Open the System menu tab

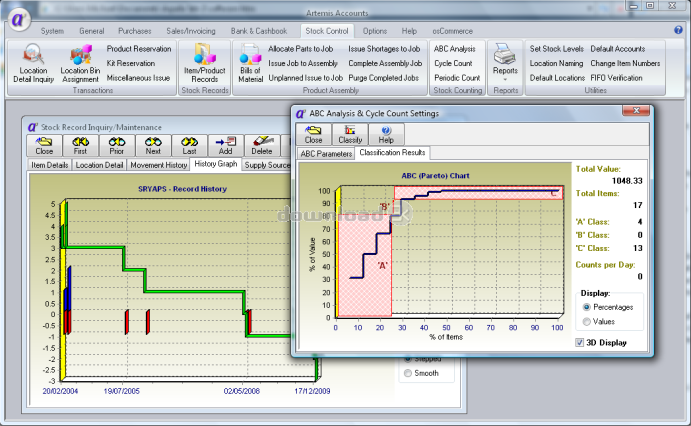click(x=52, y=31)
